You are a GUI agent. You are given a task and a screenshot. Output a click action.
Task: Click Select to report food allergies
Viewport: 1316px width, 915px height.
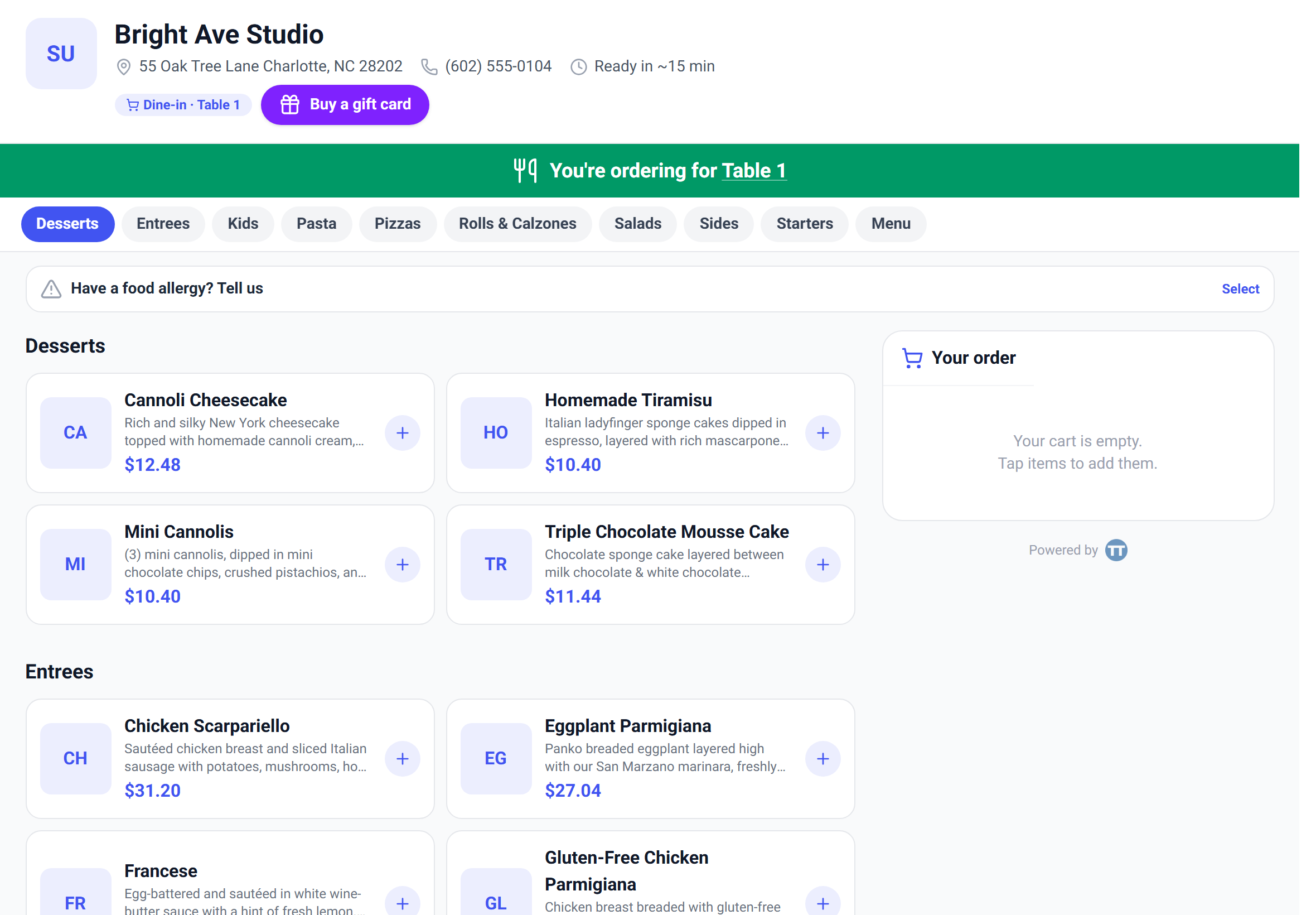tap(1240, 289)
